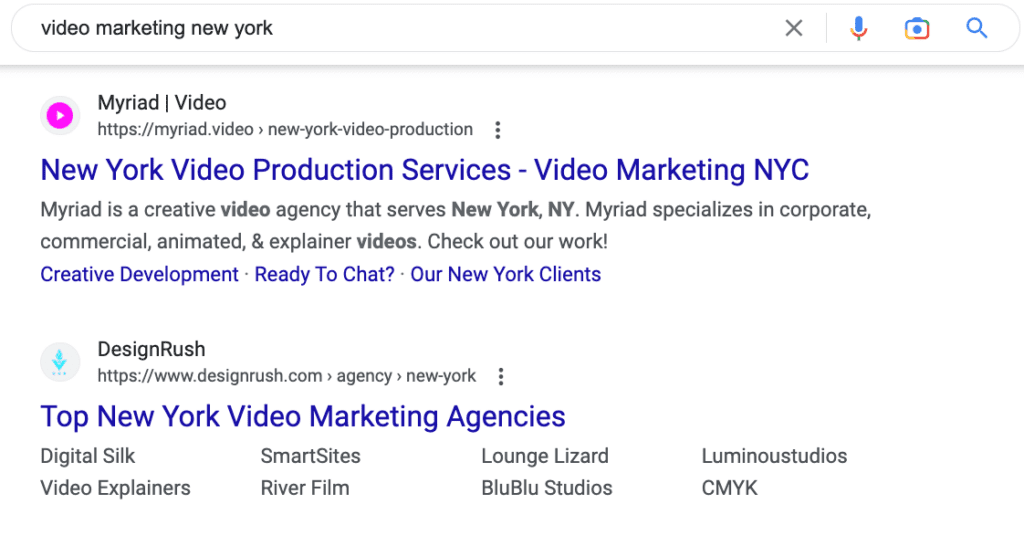Click the myriad.video URL breadcrumb

pos(285,129)
